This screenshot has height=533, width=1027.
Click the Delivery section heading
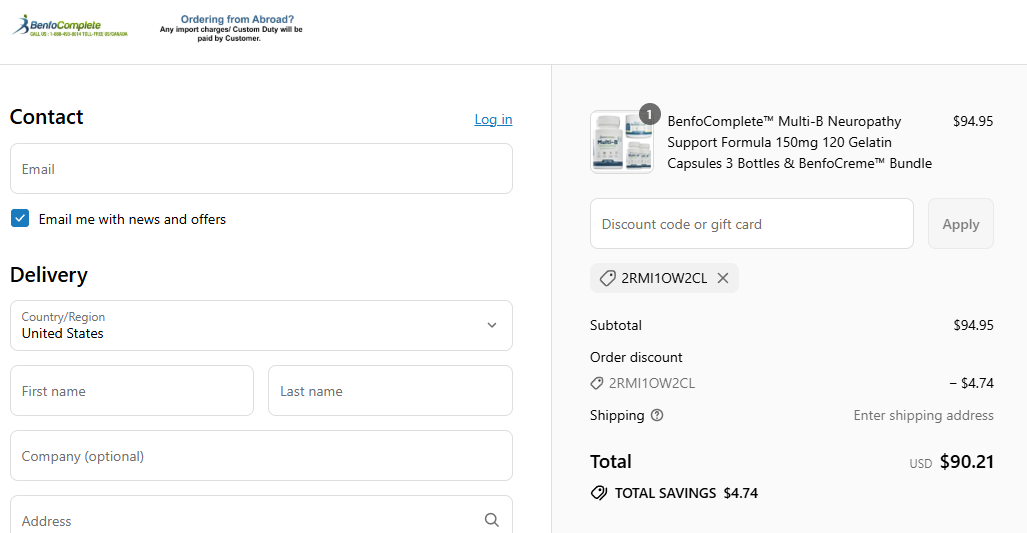(48, 275)
